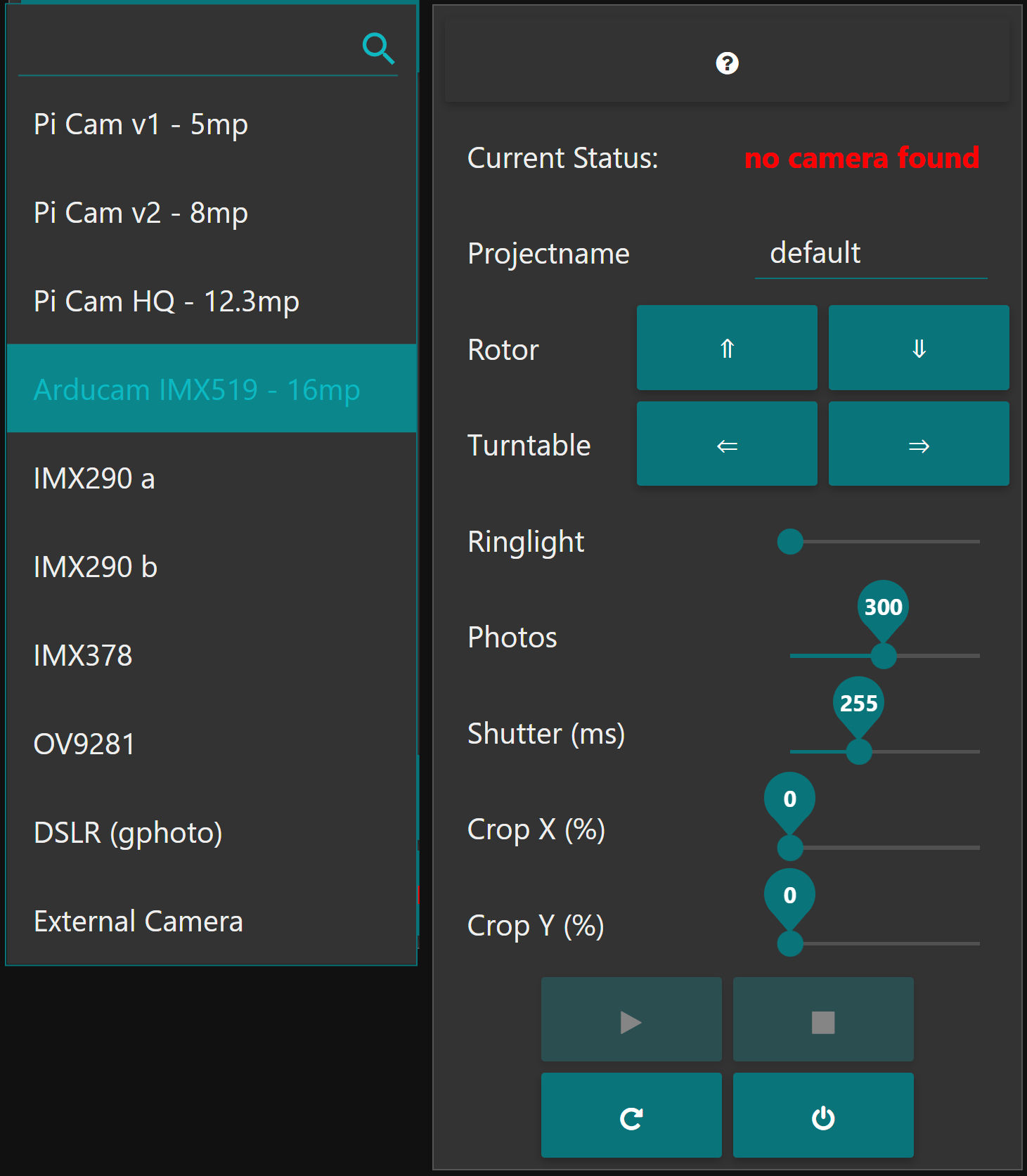Select the OV9281 camera option
The image size is (1027, 1176).
pyautogui.click(x=84, y=744)
